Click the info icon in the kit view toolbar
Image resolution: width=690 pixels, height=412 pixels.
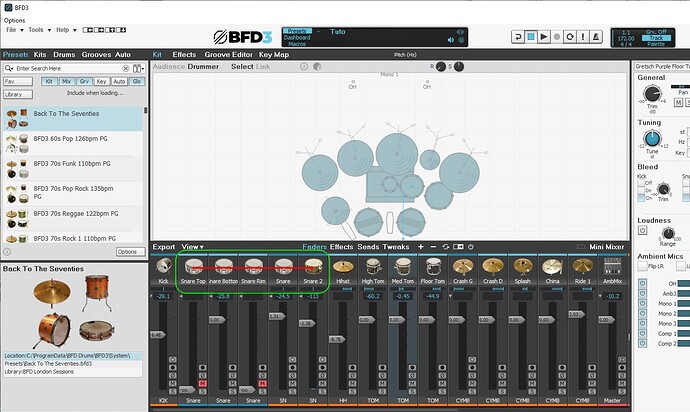(x=304, y=66)
